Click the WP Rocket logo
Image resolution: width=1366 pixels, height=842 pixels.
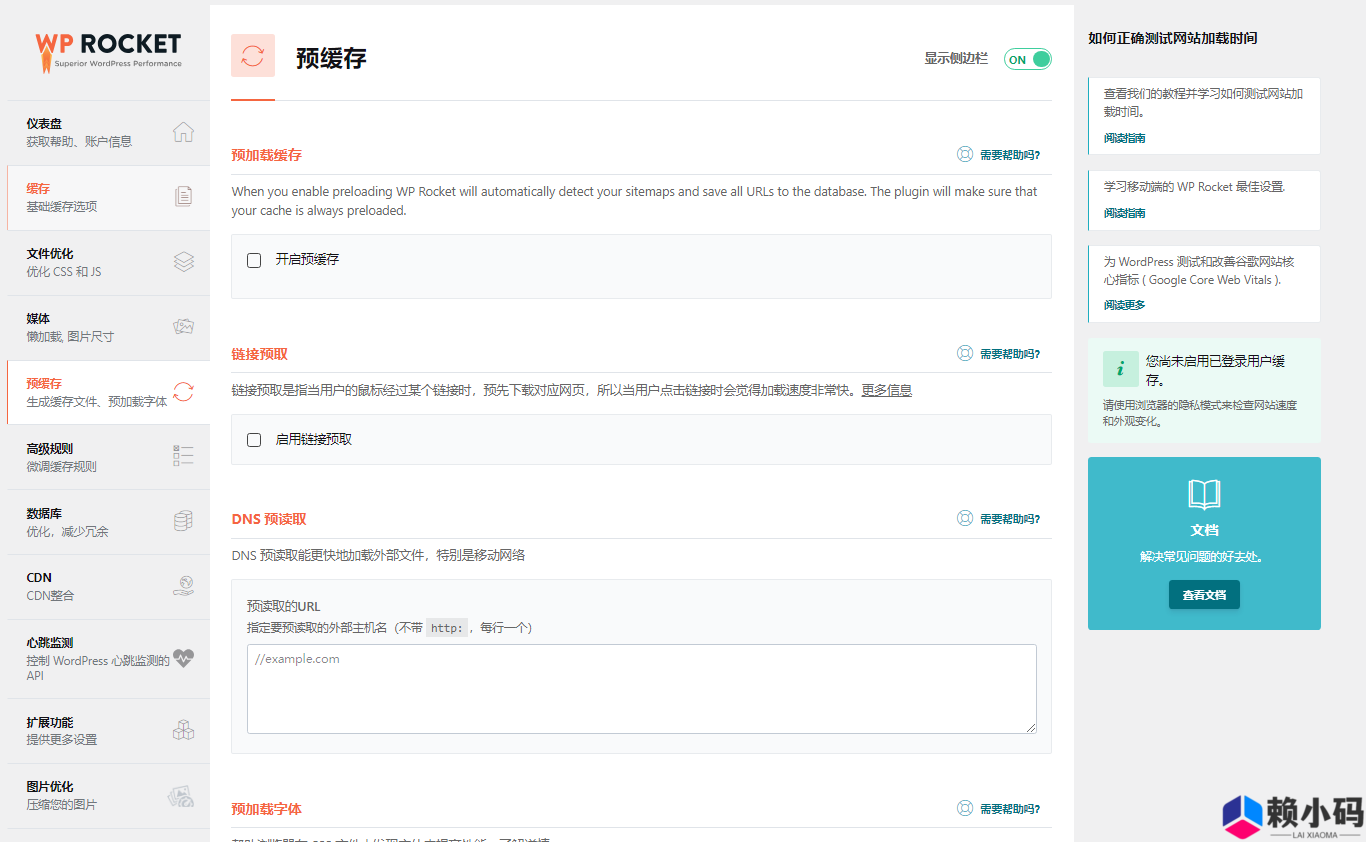point(108,51)
